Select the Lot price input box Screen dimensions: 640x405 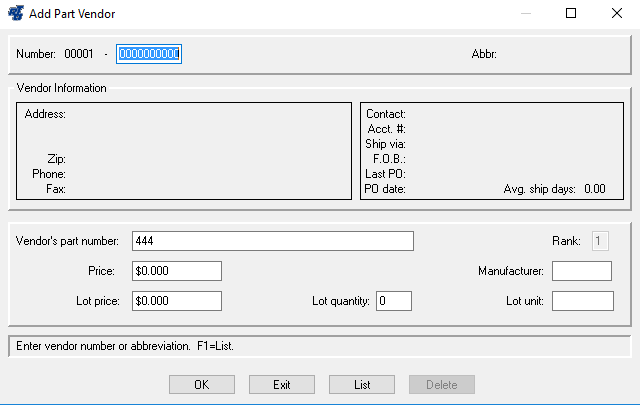[x=176, y=301]
